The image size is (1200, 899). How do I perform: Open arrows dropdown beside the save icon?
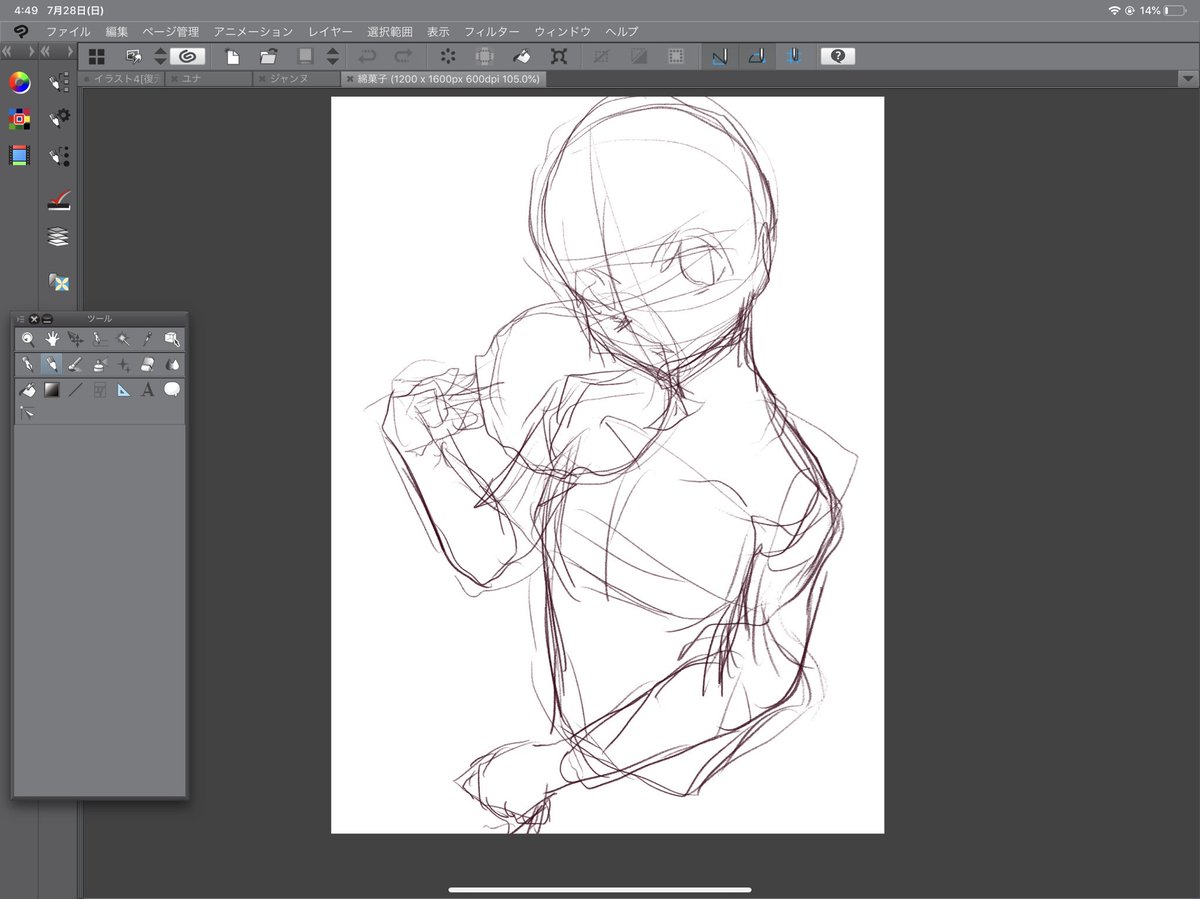point(333,56)
